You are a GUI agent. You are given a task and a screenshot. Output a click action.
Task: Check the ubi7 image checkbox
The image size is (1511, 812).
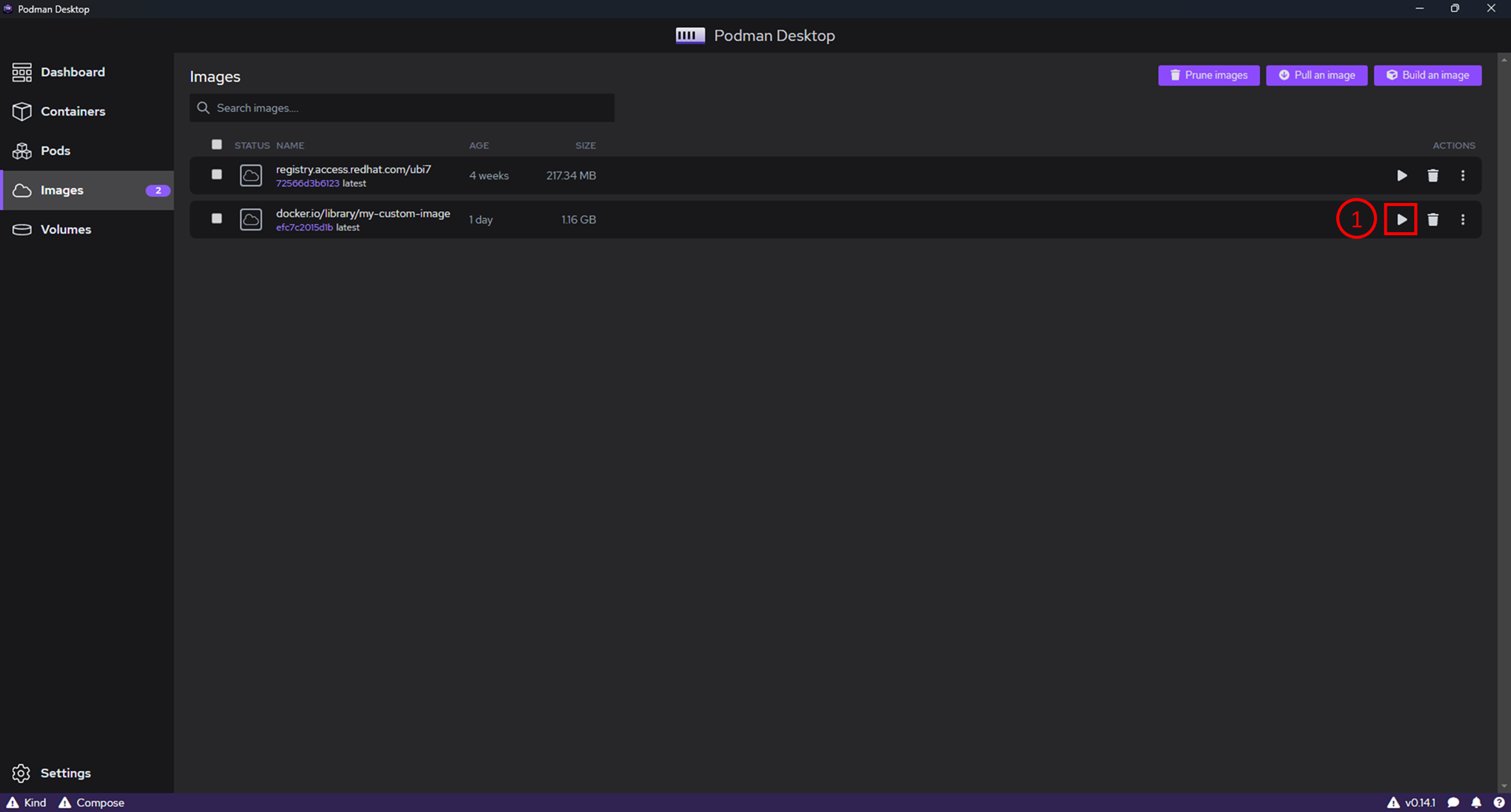216,175
